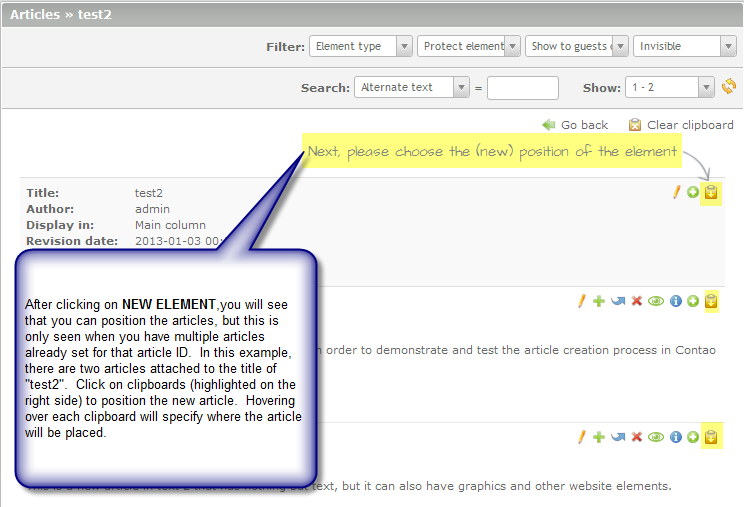Image resolution: width=744 pixels, height=507 pixels.
Task: Click the title value 'test2' in the header
Action: (x=149, y=193)
